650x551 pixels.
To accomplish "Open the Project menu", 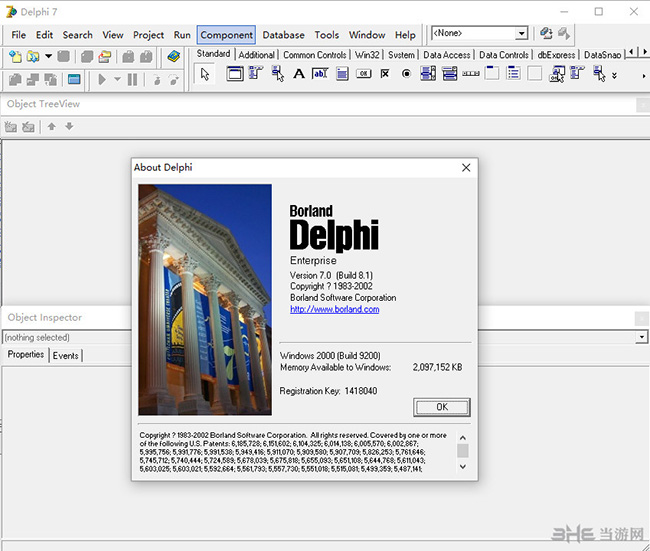I will (x=148, y=35).
